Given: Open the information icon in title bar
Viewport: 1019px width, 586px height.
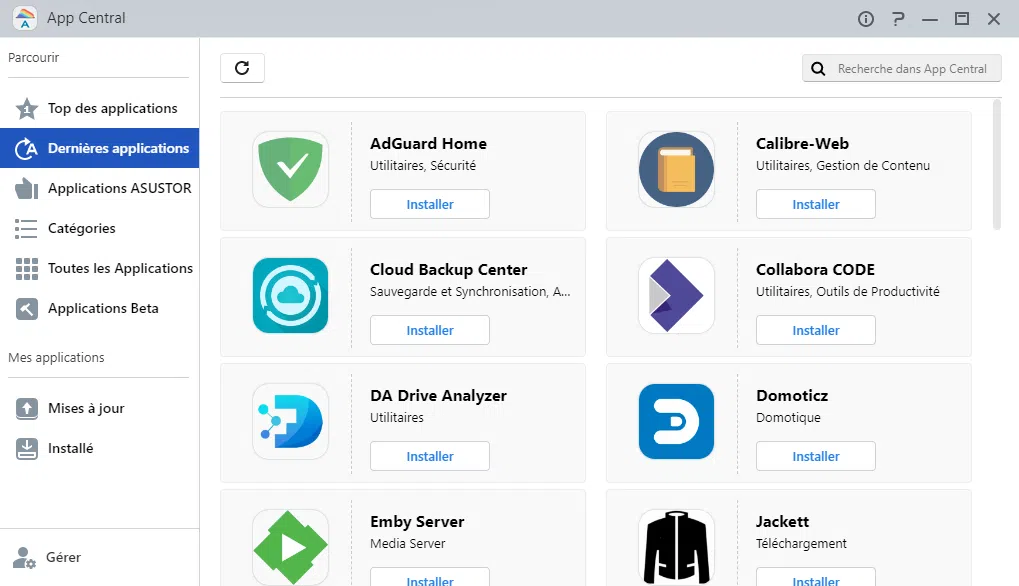Looking at the screenshot, I should point(866,19).
